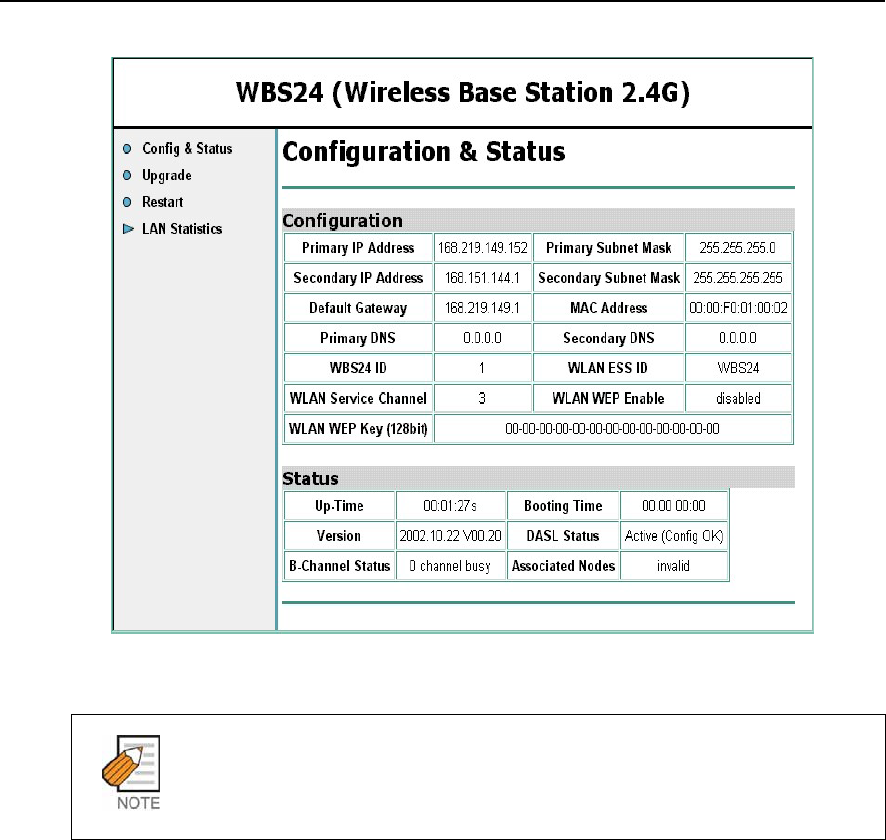Select the Active (Config OK) status value
The width and height of the screenshot is (886, 840).
[x=674, y=536]
